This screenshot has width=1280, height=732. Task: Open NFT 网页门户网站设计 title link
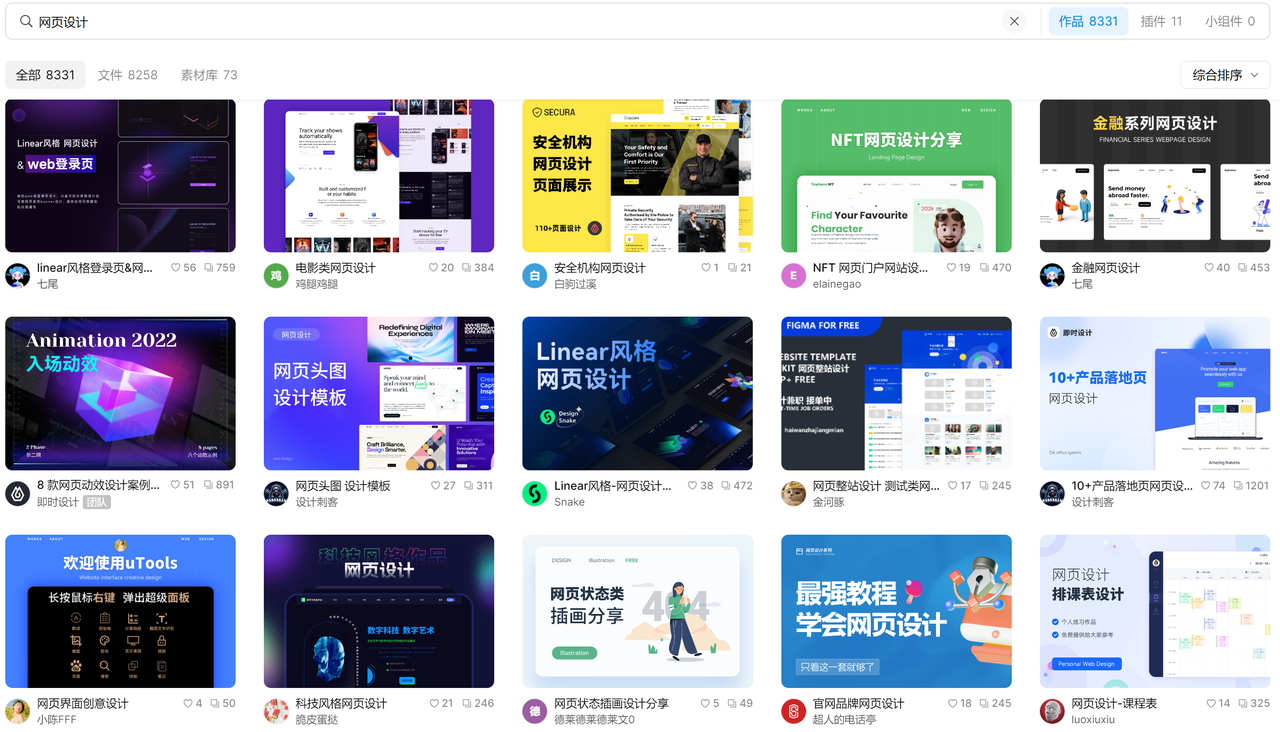pyautogui.click(x=870, y=268)
